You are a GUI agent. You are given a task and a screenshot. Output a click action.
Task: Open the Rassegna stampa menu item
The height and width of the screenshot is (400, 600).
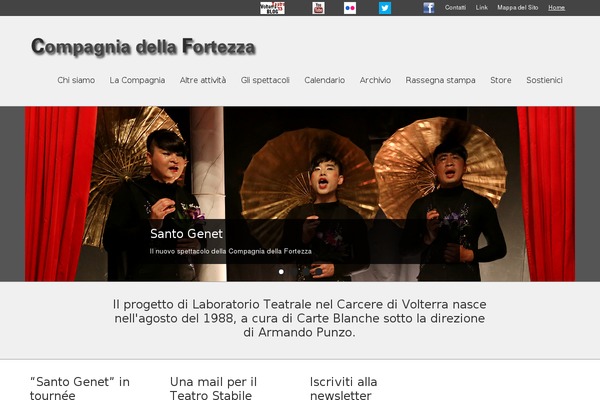pos(440,80)
